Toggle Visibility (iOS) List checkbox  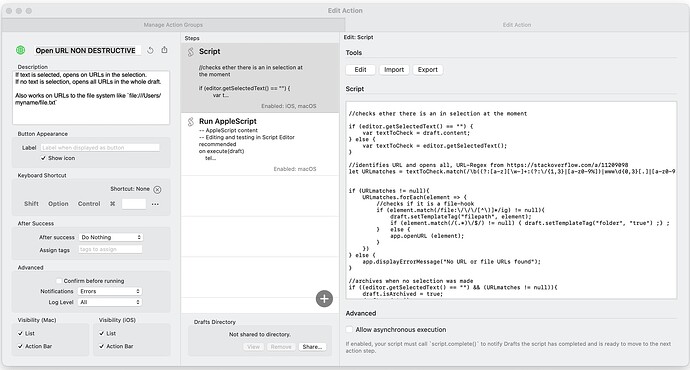[102, 333]
